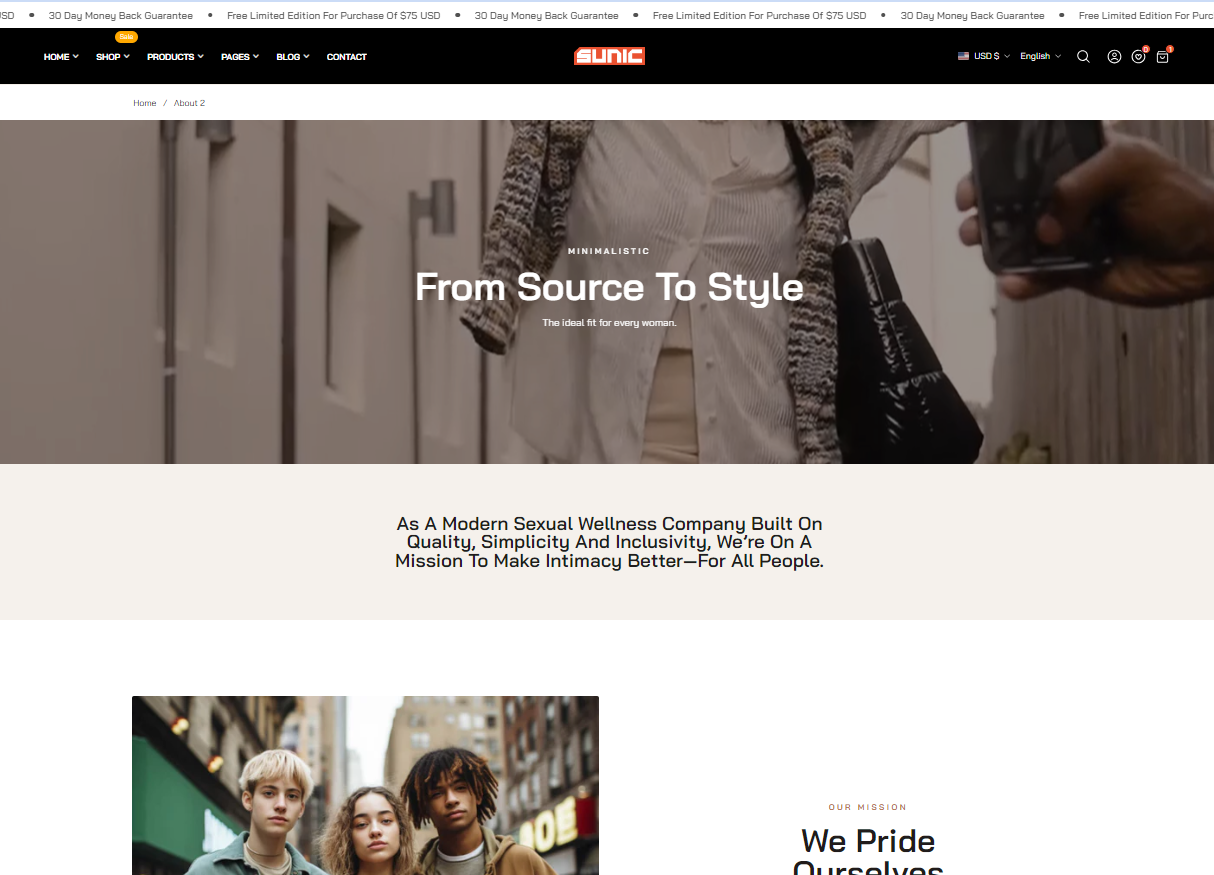Click the About 2 breadcrumb
This screenshot has height=875, width=1214.
point(189,103)
